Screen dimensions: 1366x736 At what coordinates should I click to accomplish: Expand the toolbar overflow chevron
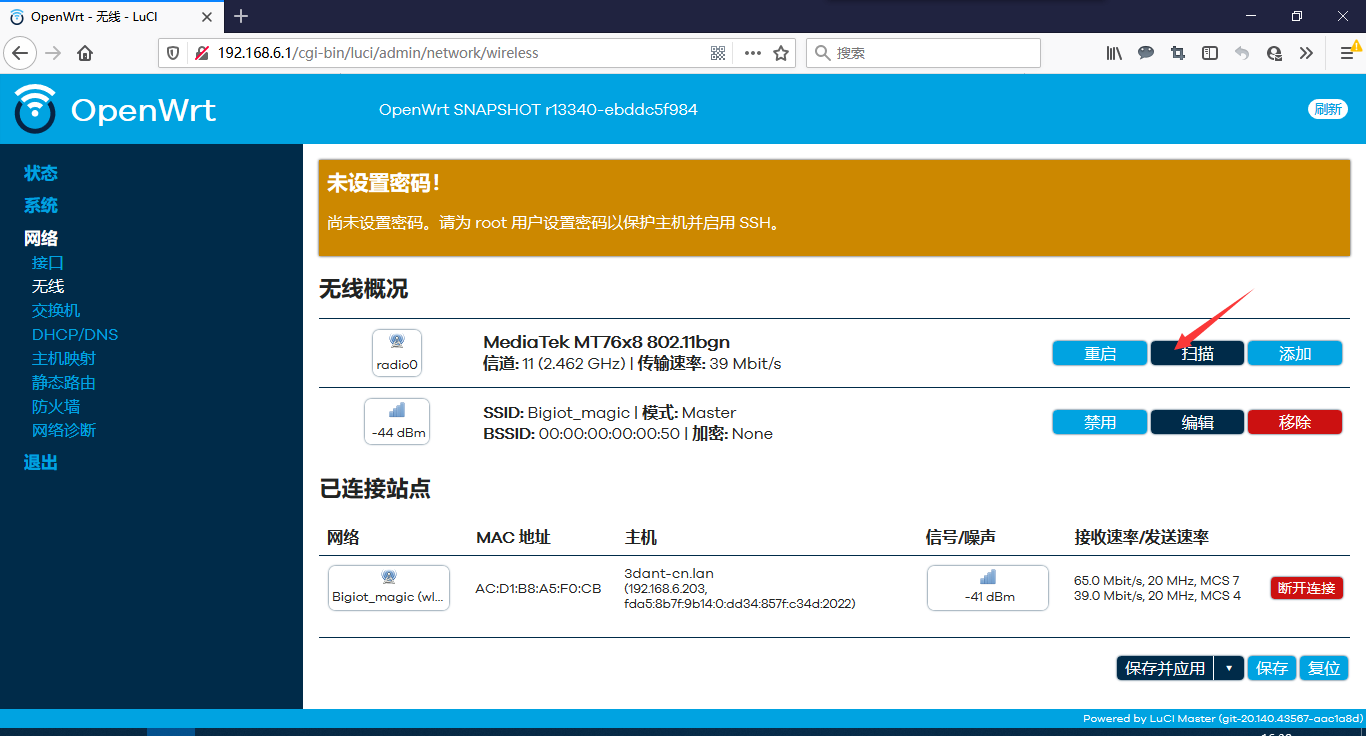coord(1306,53)
